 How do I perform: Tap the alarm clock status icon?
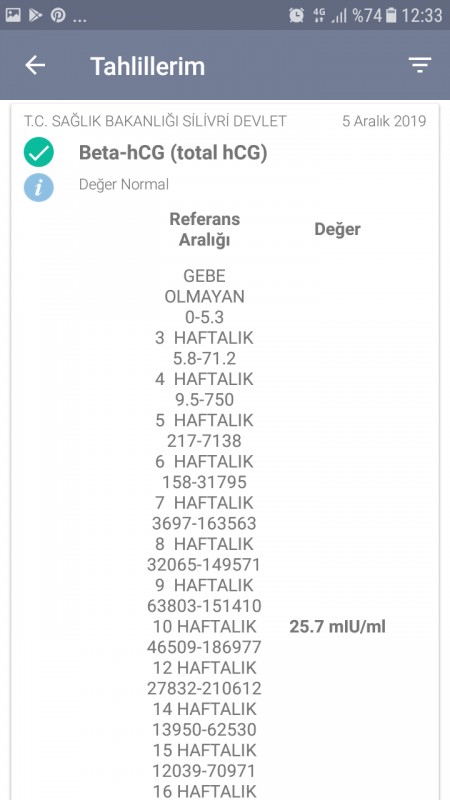(x=296, y=15)
